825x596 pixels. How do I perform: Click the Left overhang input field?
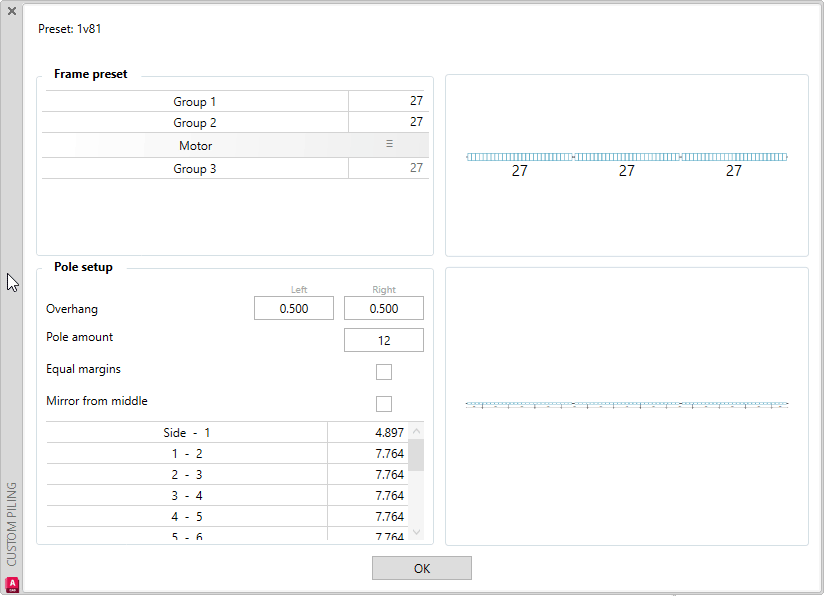[294, 308]
